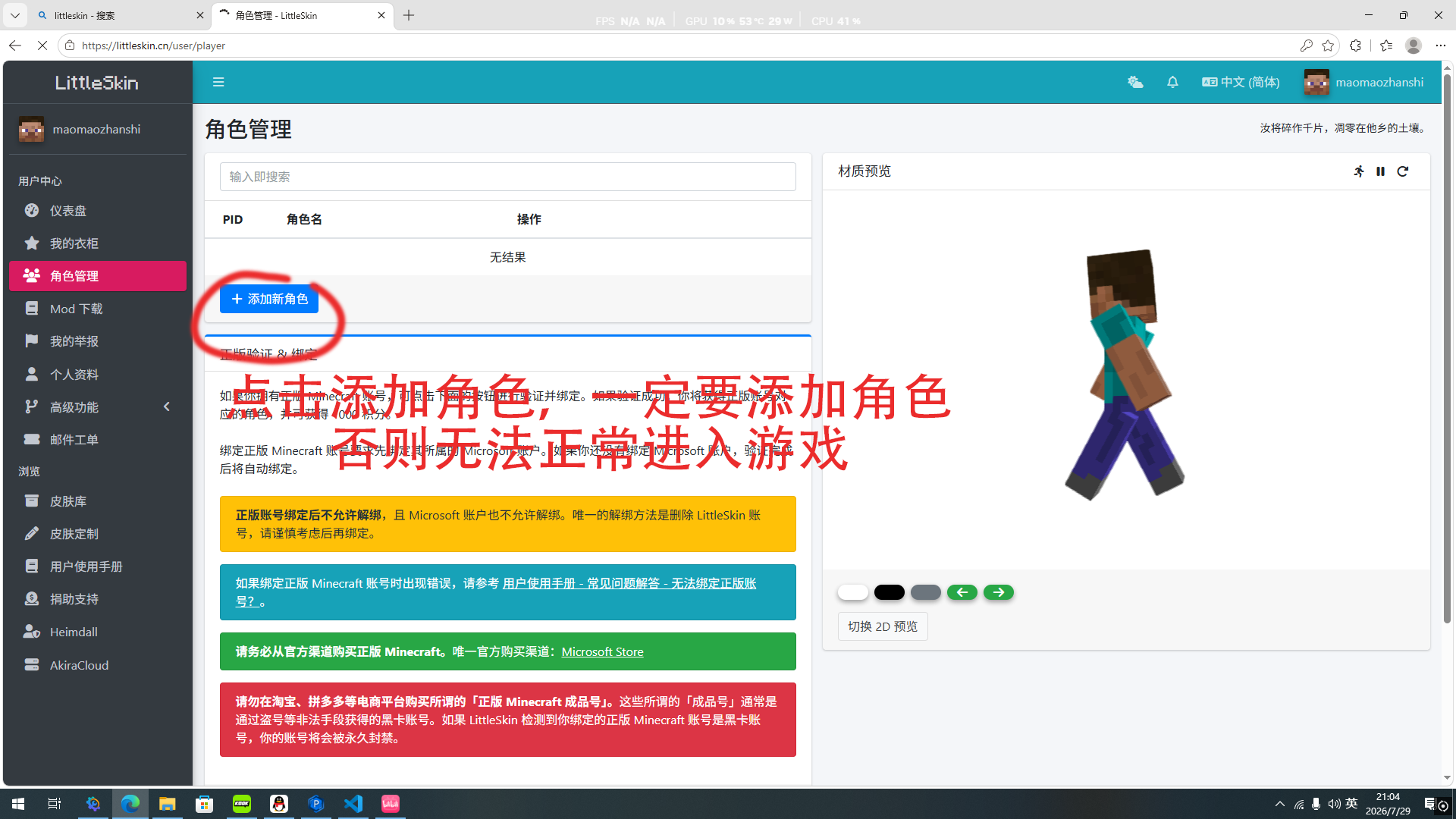Open Mod 下载 page

[98, 309]
